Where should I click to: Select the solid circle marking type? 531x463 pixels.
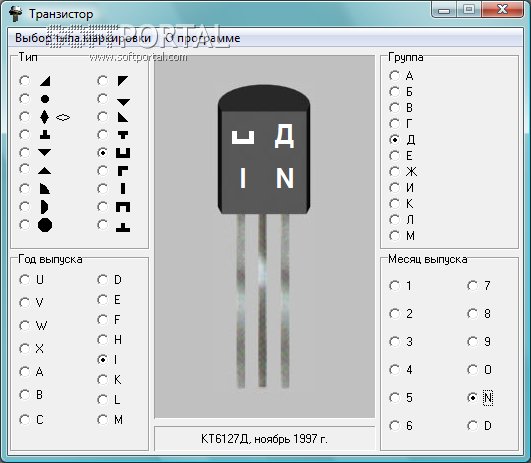click(25, 99)
